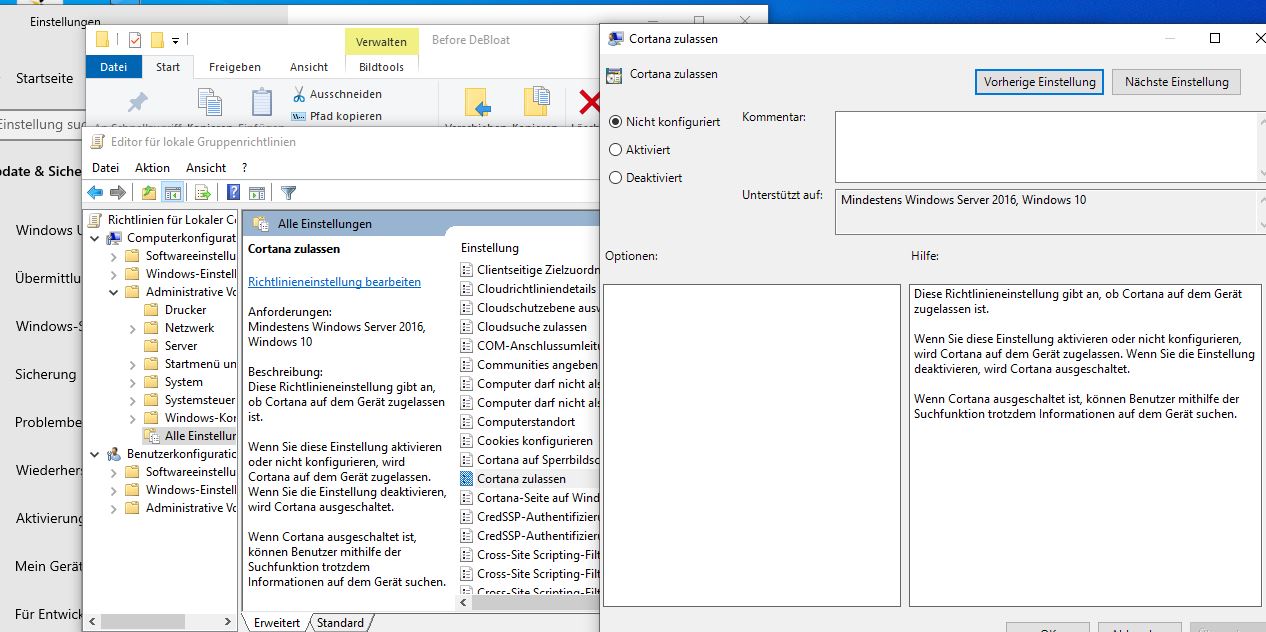
Task: Expand Windows-Komponenten tree node
Action: (x=133, y=418)
